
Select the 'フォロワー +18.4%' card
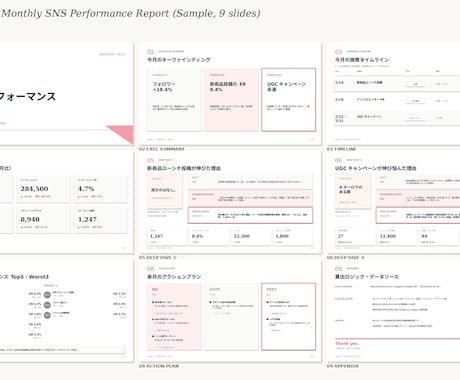(174, 100)
